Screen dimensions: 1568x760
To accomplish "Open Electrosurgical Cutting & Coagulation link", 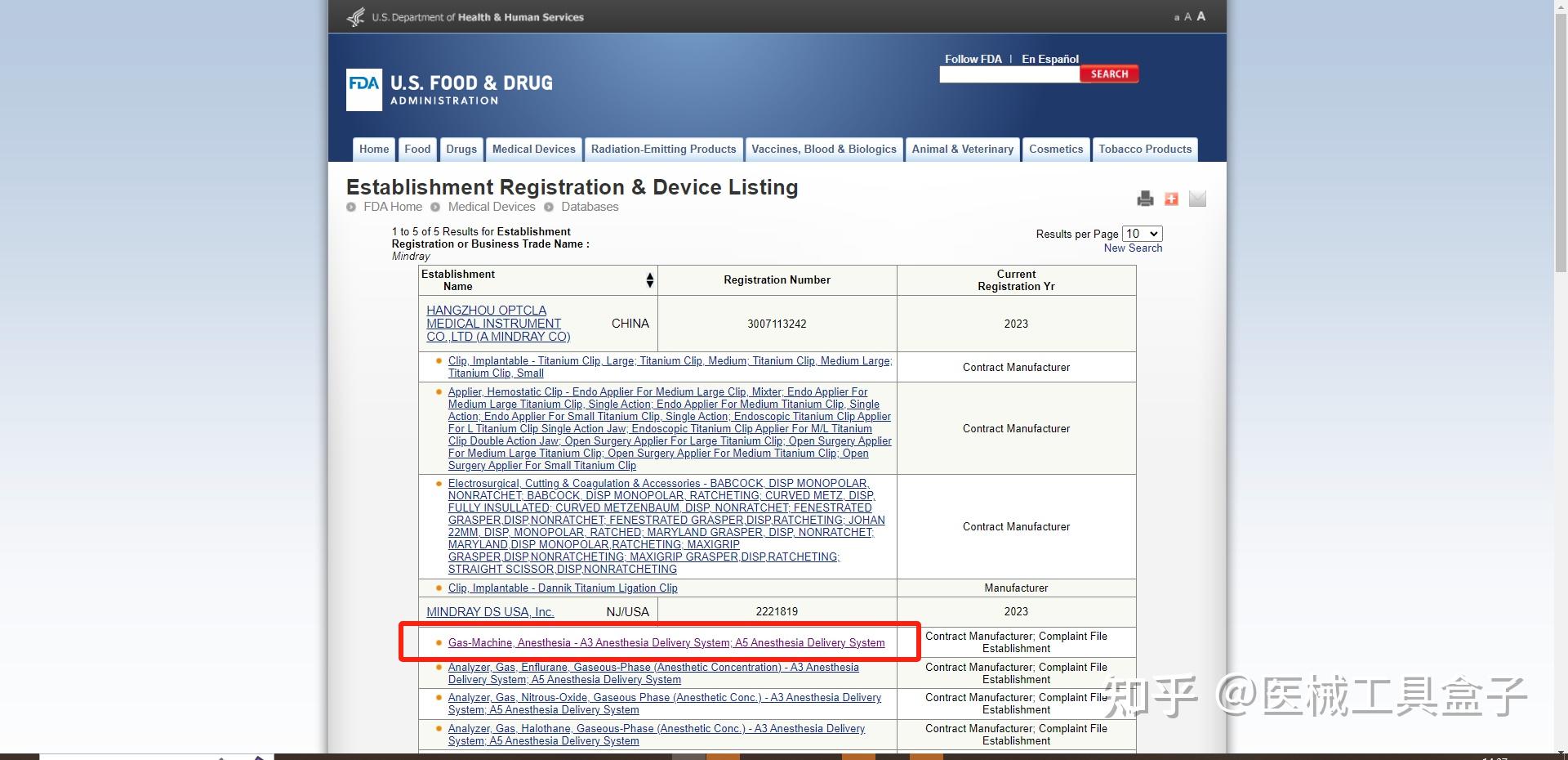I will click(666, 526).
